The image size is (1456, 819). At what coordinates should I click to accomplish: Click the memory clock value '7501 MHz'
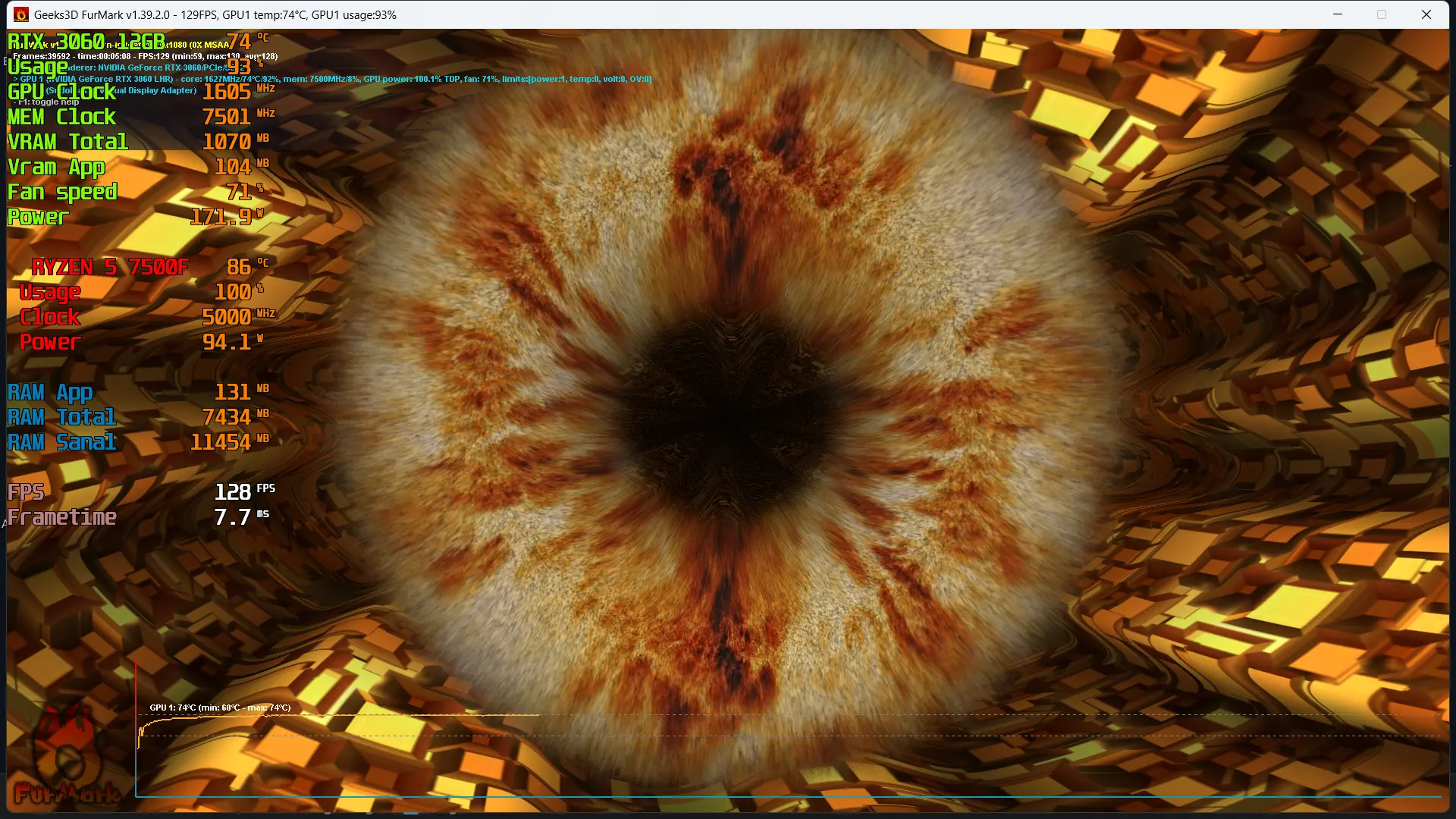pyautogui.click(x=238, y=117)
